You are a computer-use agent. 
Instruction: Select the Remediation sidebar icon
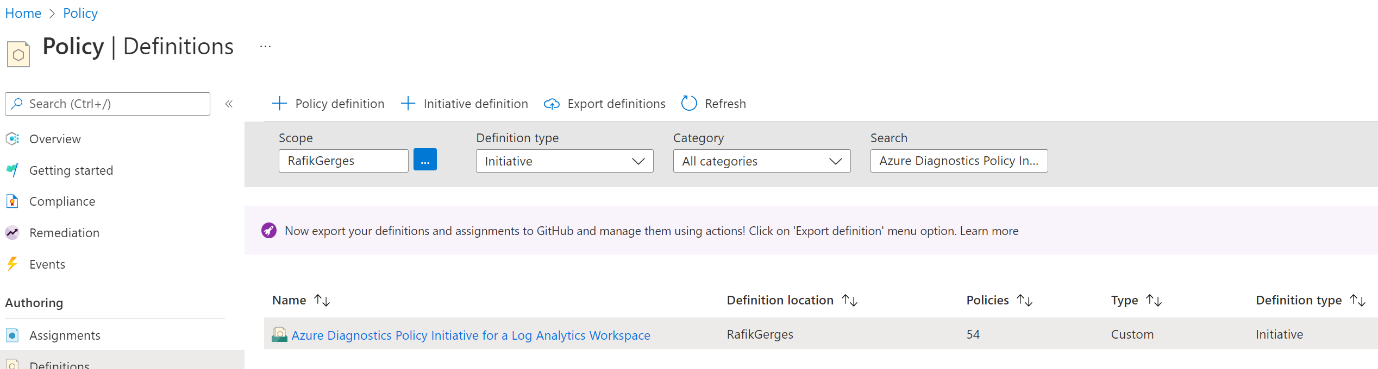click(13, 233)
